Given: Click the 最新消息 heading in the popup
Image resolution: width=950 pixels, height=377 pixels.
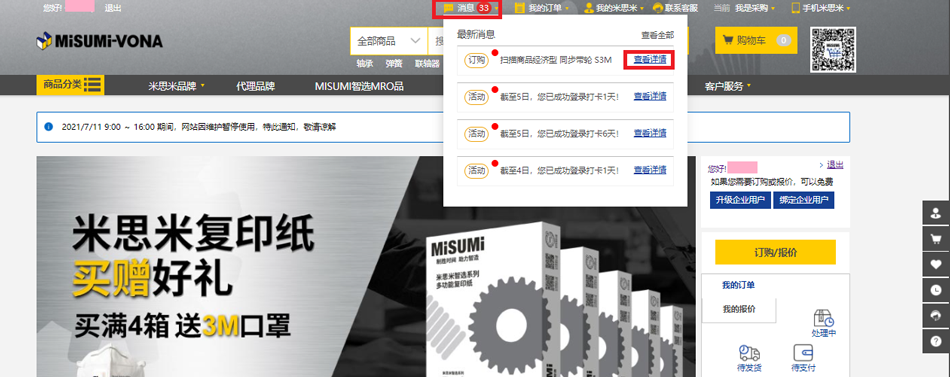Looking at the screenshot, I should point(476,35).
